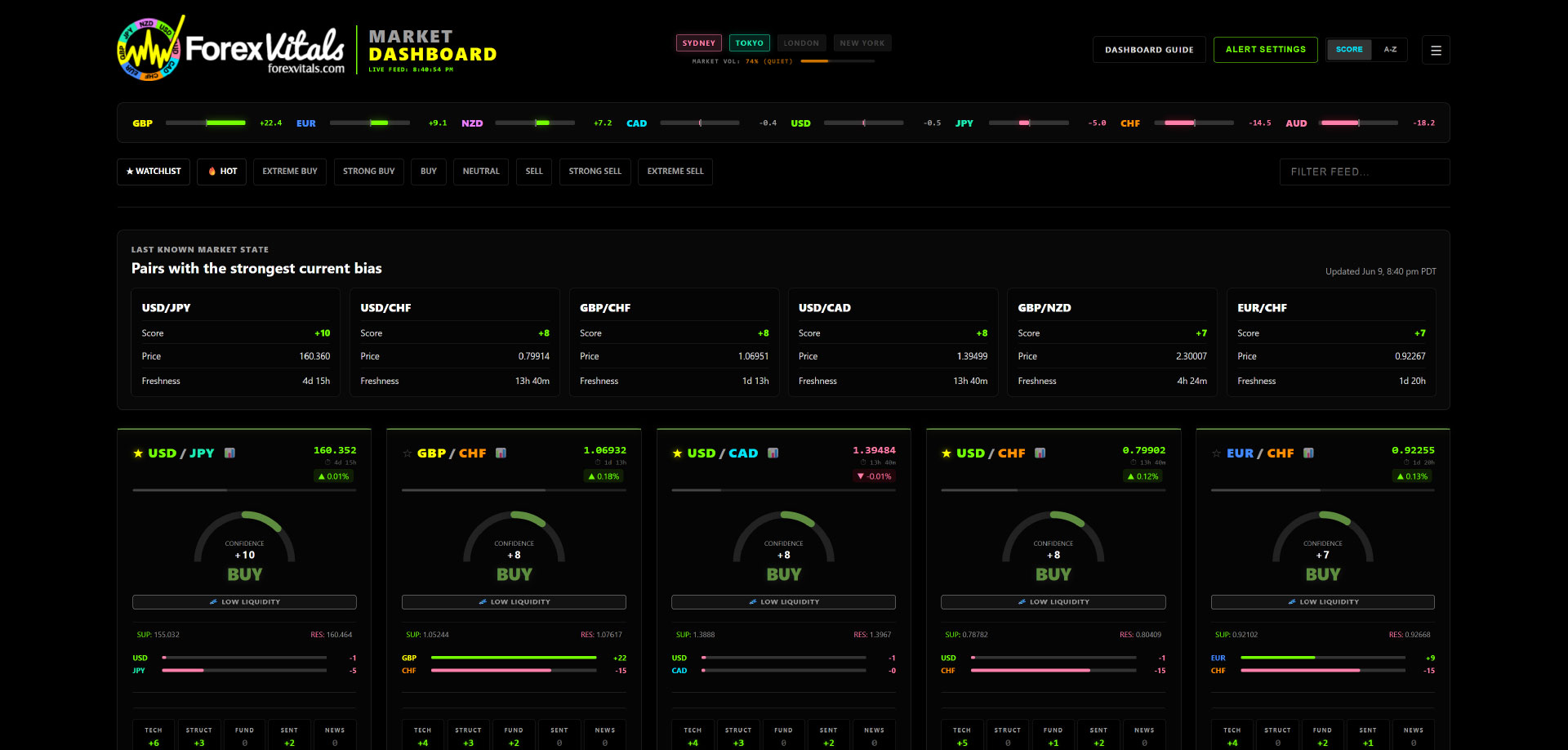Toggle watchlist star on USD/JPY card
This screenshot has width=1568, height=750.
pyautogui.click(x=138, y=453)
